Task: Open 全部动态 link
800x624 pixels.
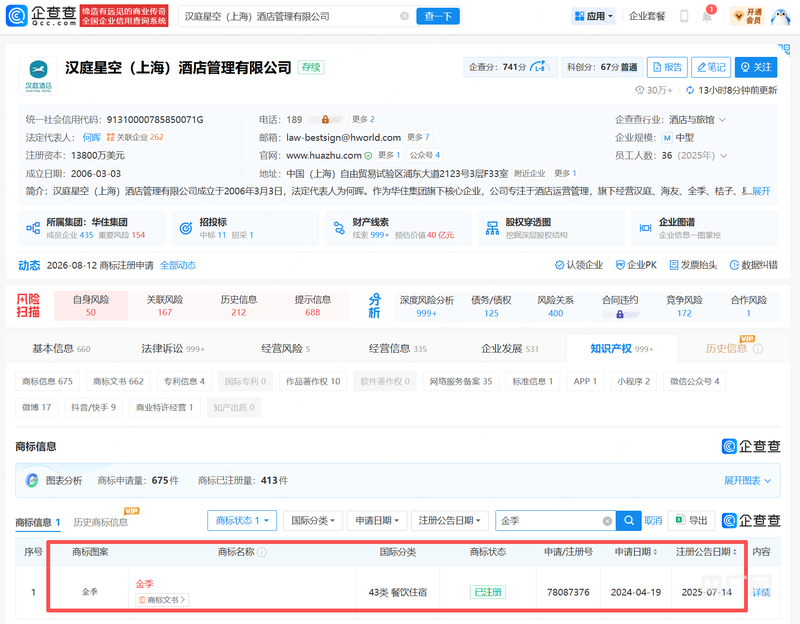Action: pyautogui.click(x=178, y=265)
